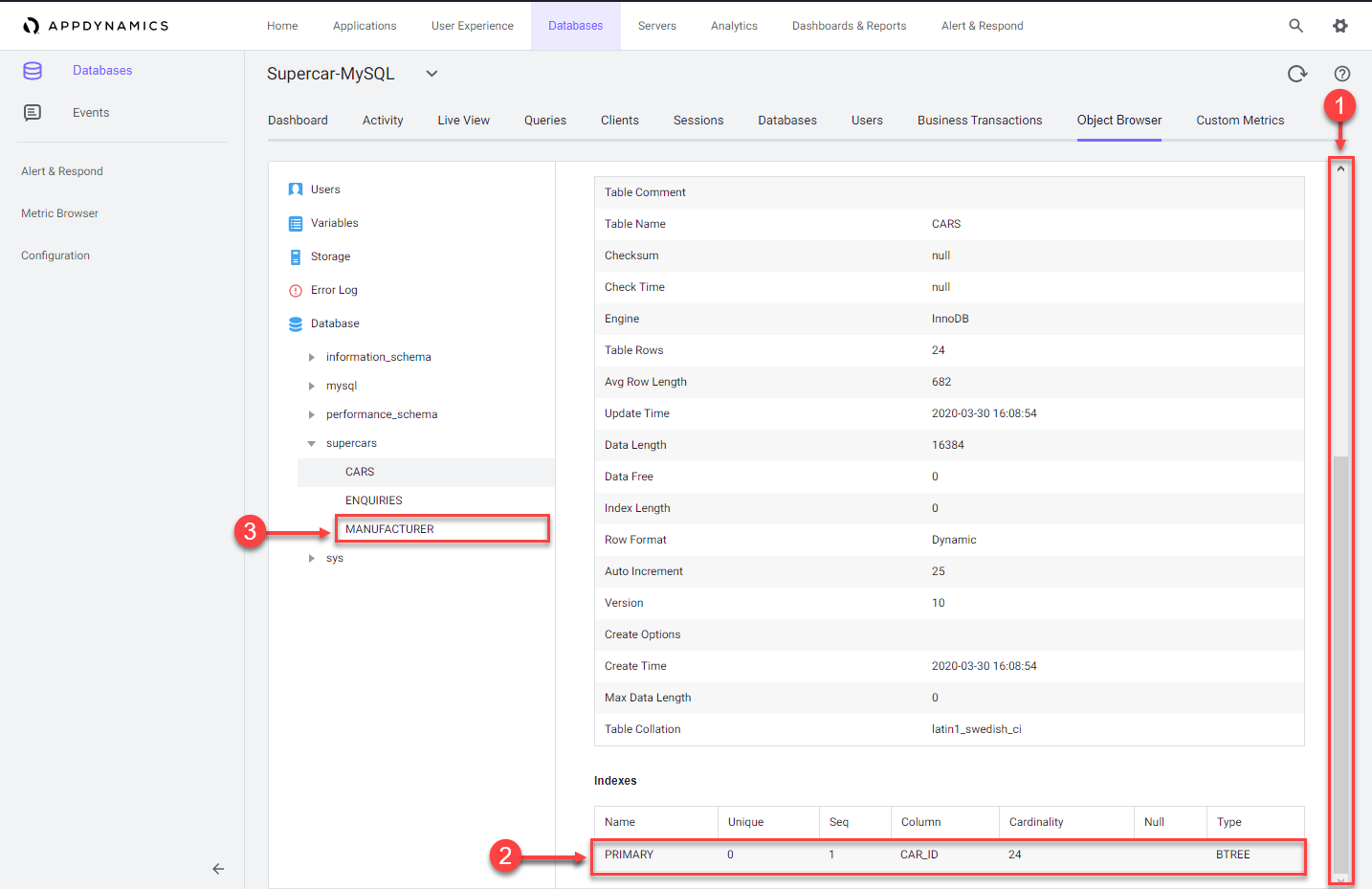Click the InnoDB engine value
This screenshot has width=1372, height=889.
[x=950, y=319]
